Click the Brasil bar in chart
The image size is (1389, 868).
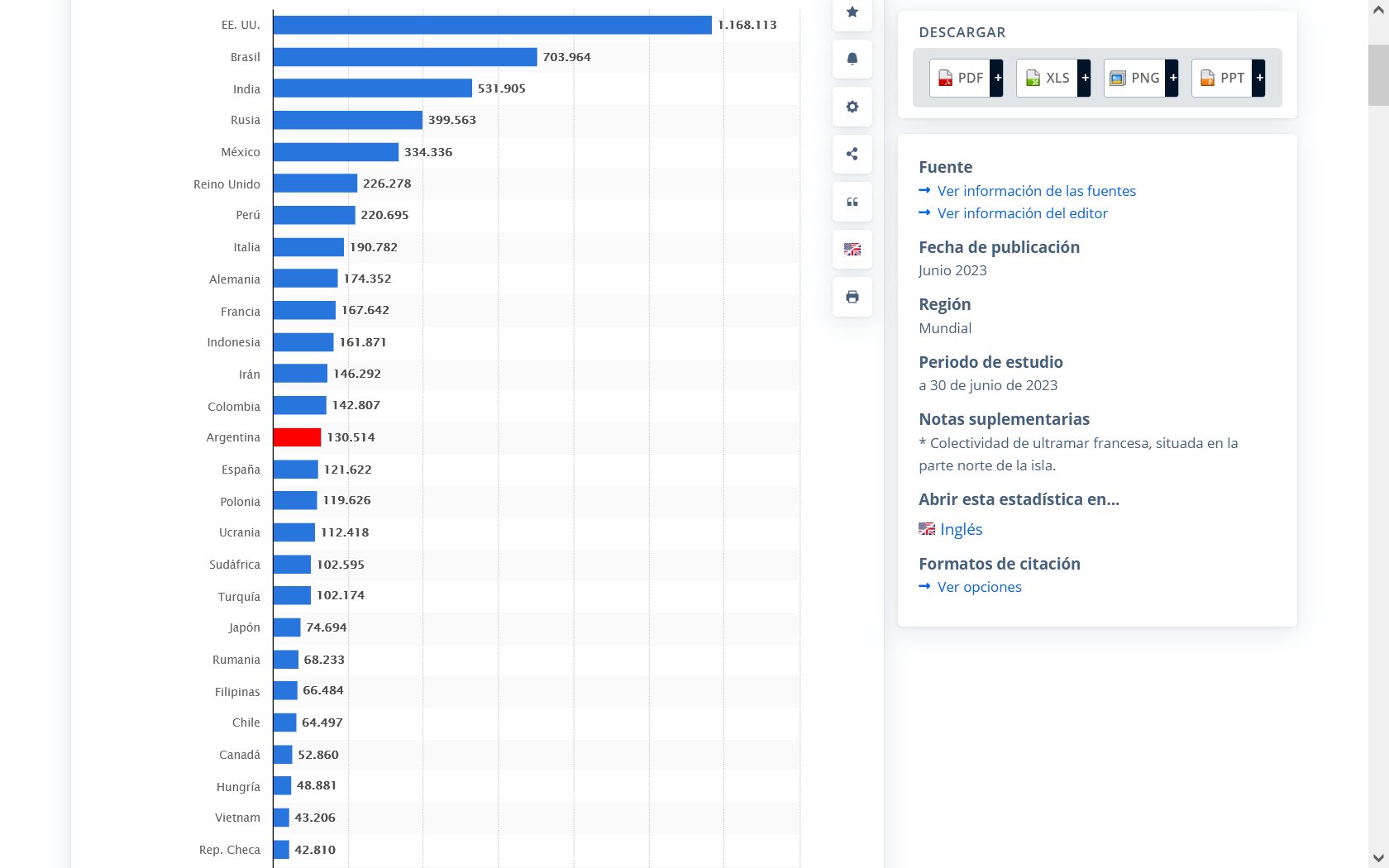pyautogui.click(x=405, y=57)
